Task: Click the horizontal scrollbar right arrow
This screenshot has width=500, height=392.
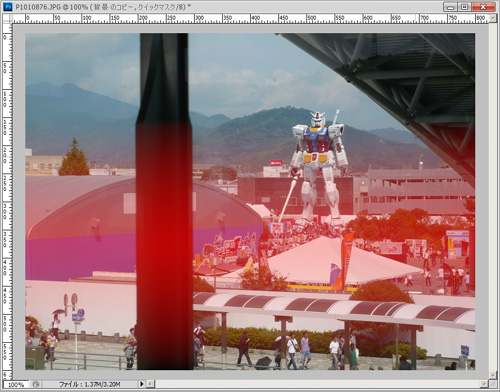Action: coord(485,384)
